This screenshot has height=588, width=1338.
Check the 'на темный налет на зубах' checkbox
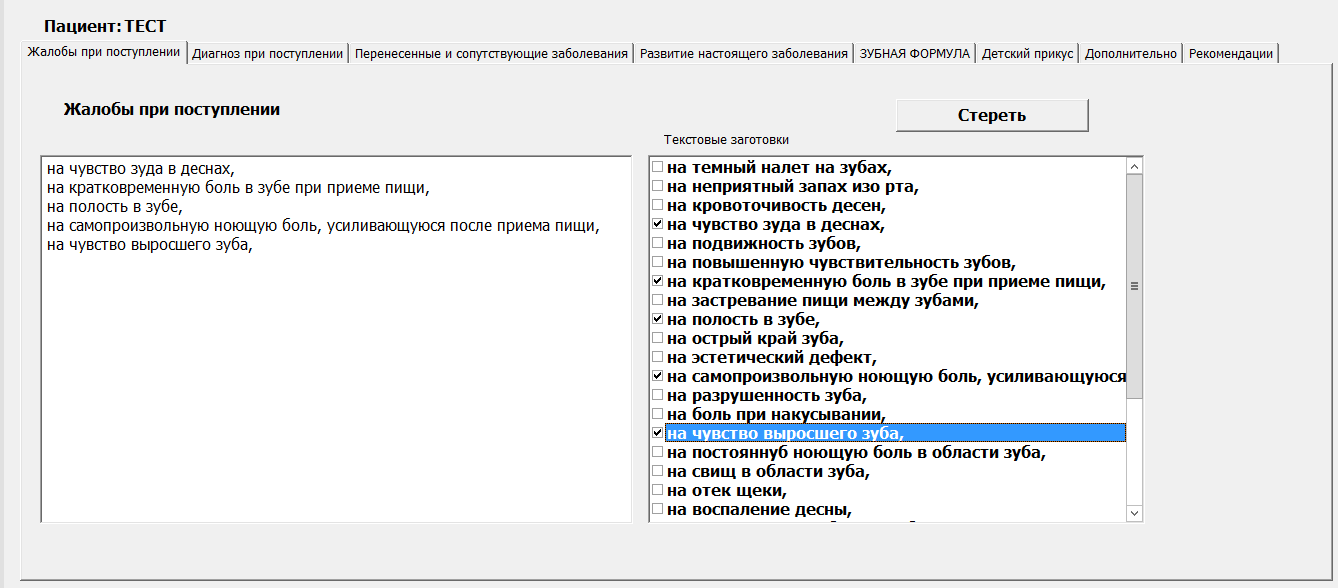(x=657, y=168)
